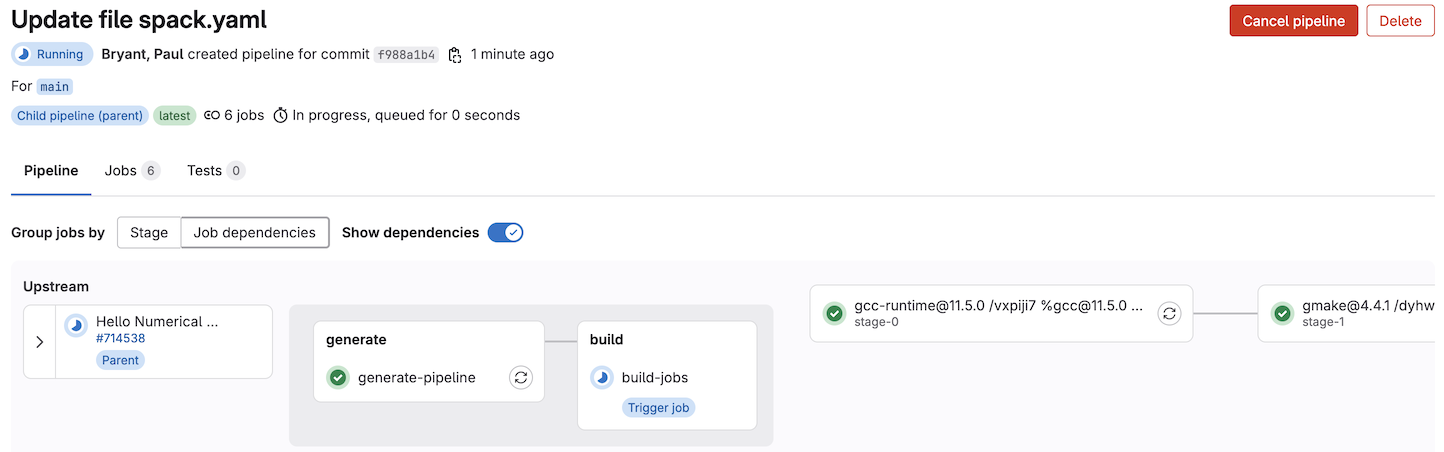Copy commit SHA with clipboard icon

tap(455, 55)
